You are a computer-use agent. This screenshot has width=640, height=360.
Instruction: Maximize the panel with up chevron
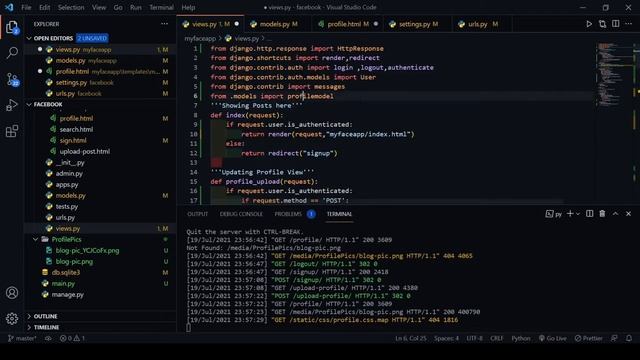click(x=616, y=213)
